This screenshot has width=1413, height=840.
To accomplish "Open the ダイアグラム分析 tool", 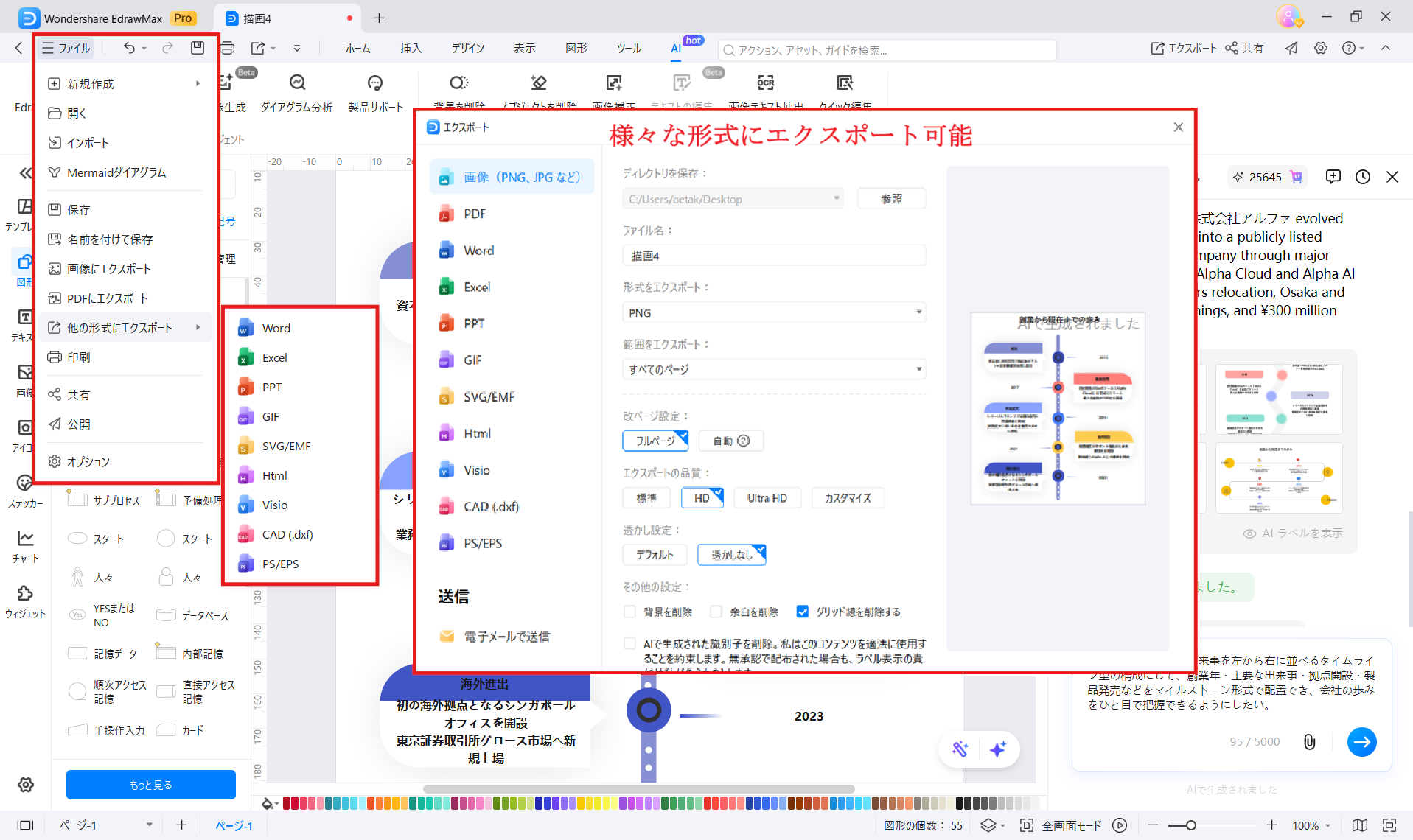I will coord(297,94).
